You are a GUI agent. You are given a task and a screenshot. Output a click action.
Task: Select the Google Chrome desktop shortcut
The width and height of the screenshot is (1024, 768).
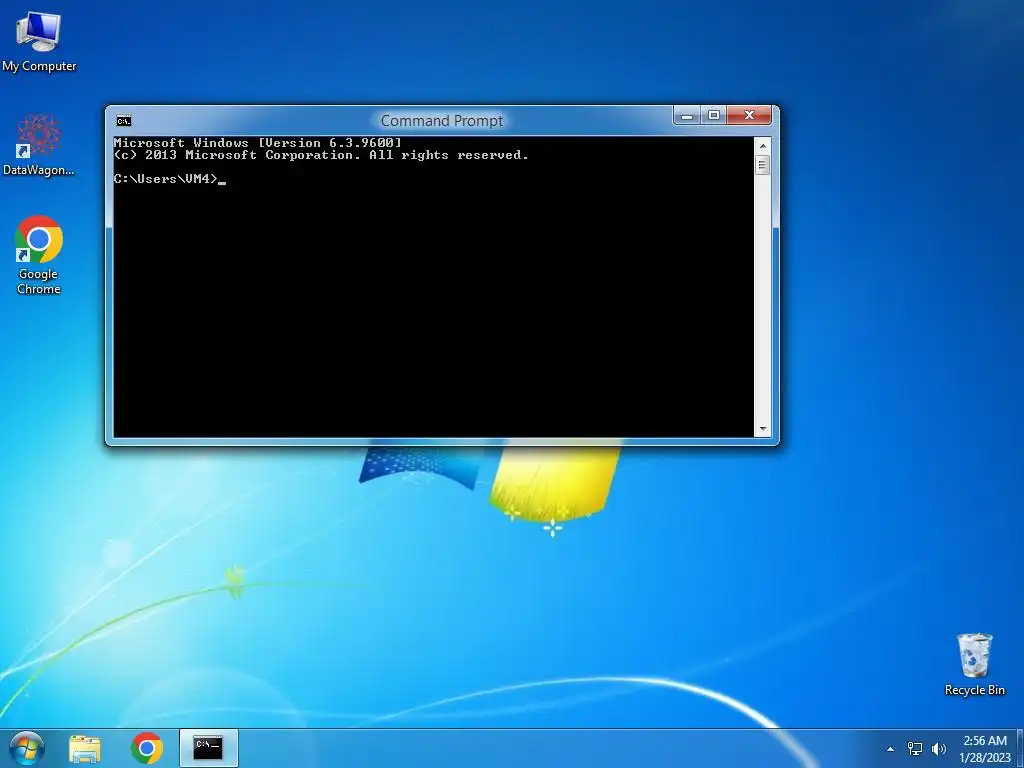tap(39, 255)
